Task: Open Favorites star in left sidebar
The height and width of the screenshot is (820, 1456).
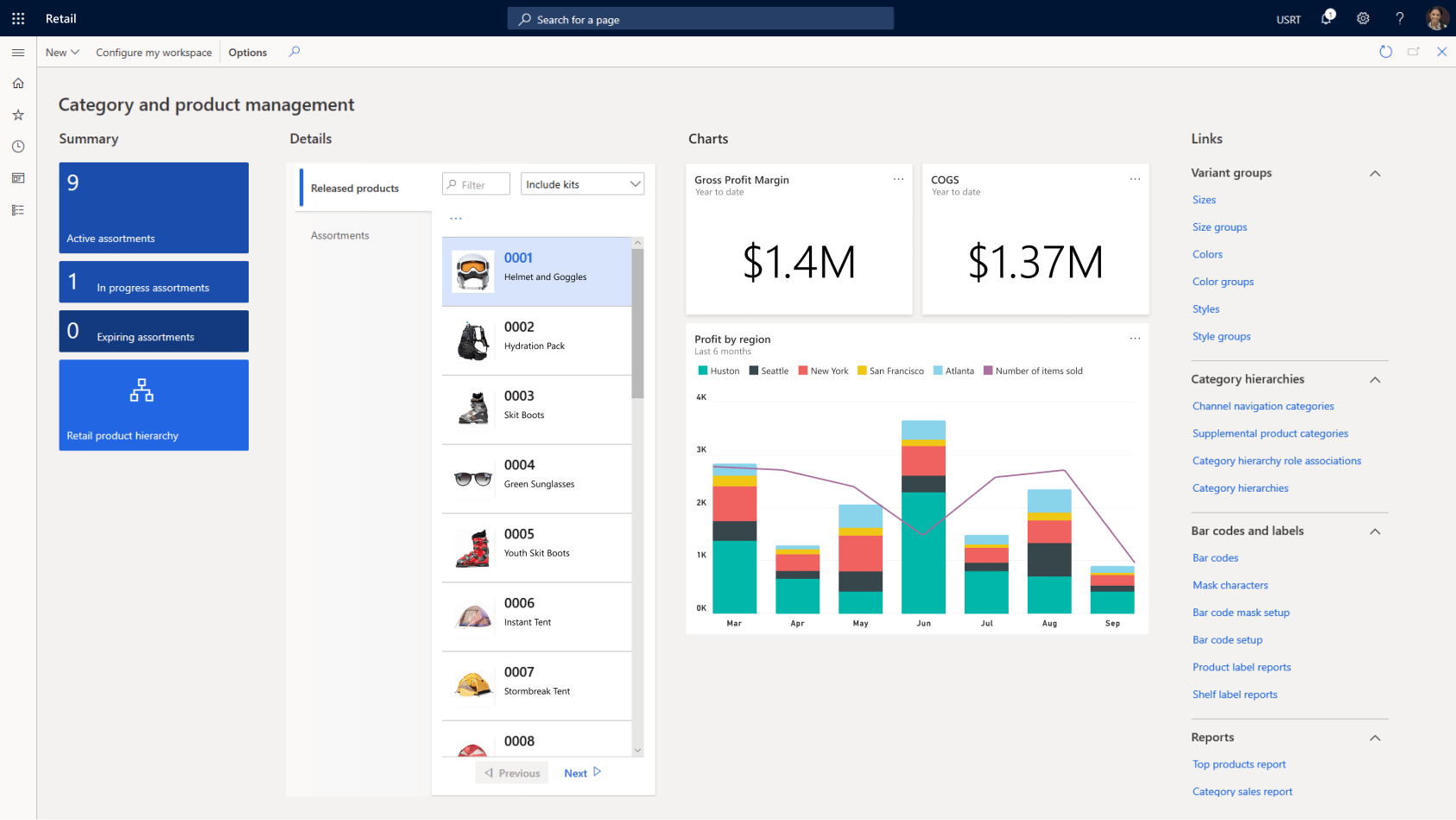Action: [18, 115]
